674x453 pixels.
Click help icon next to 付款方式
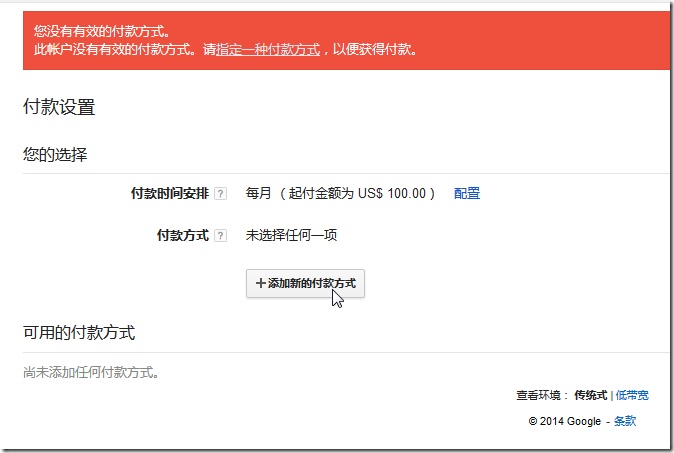point(220,236)
